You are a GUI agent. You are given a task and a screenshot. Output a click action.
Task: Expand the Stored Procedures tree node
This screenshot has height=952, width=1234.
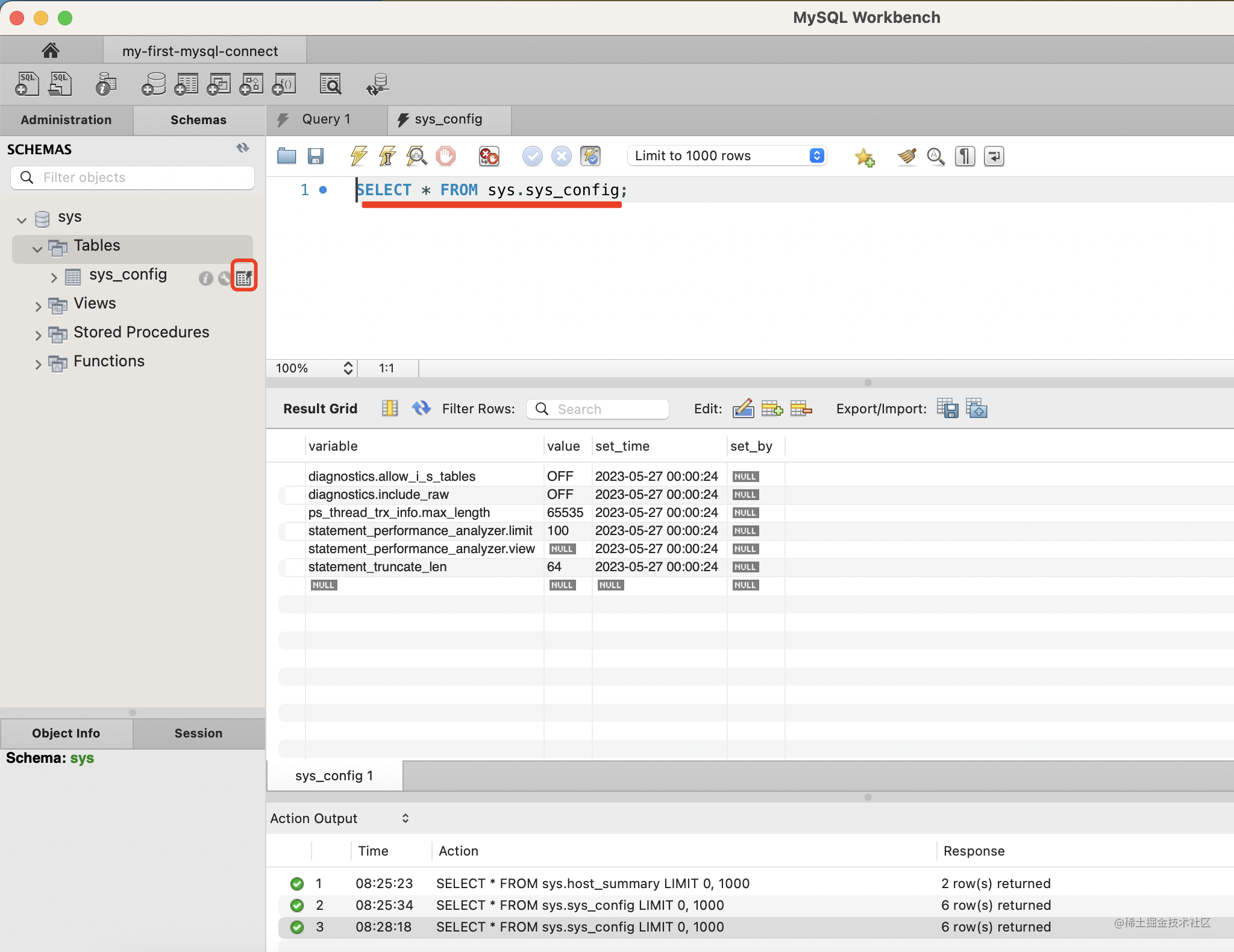tap(38, 335)
